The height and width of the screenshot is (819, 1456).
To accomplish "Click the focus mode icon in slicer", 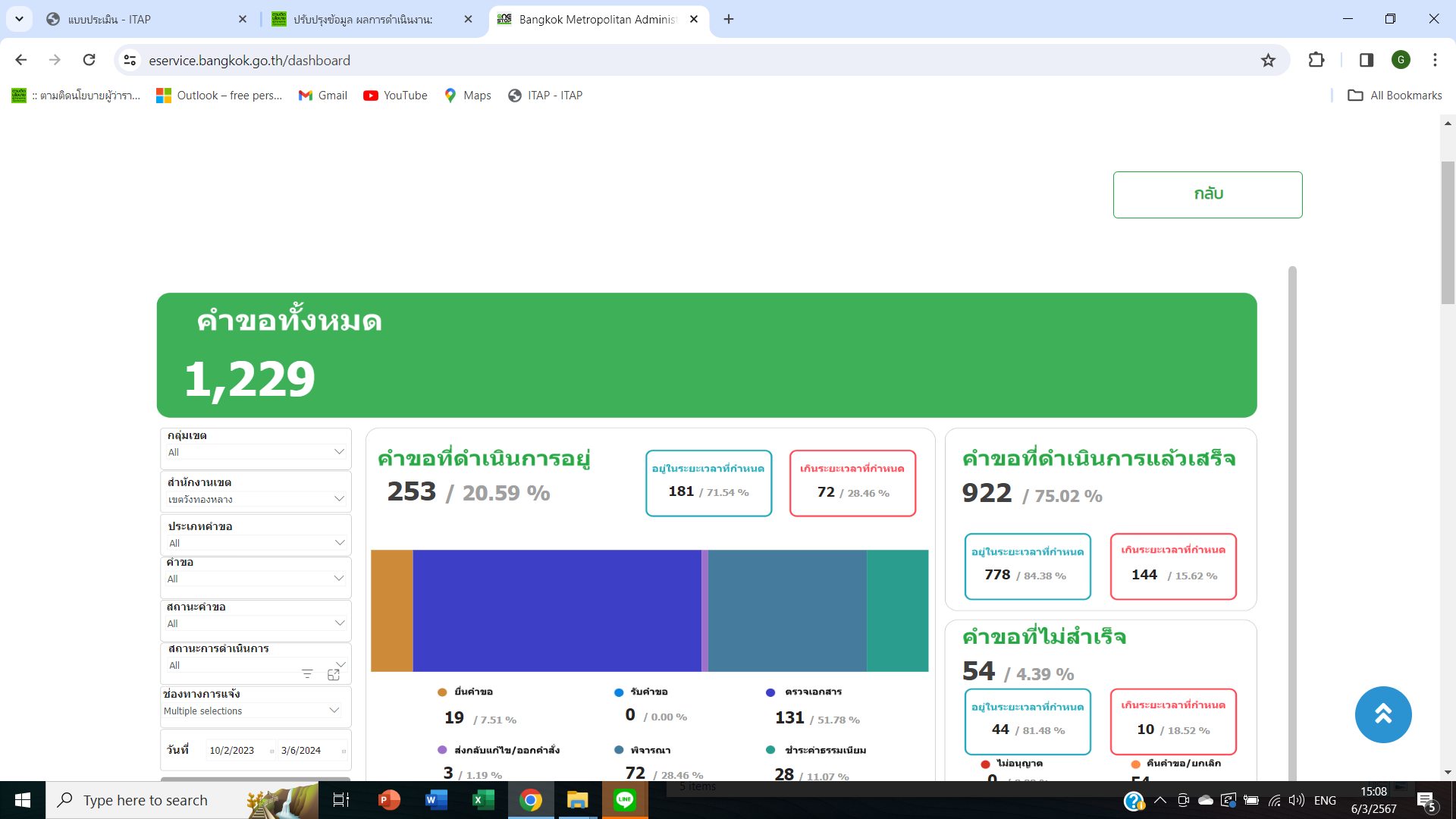I will pos(334,674).
